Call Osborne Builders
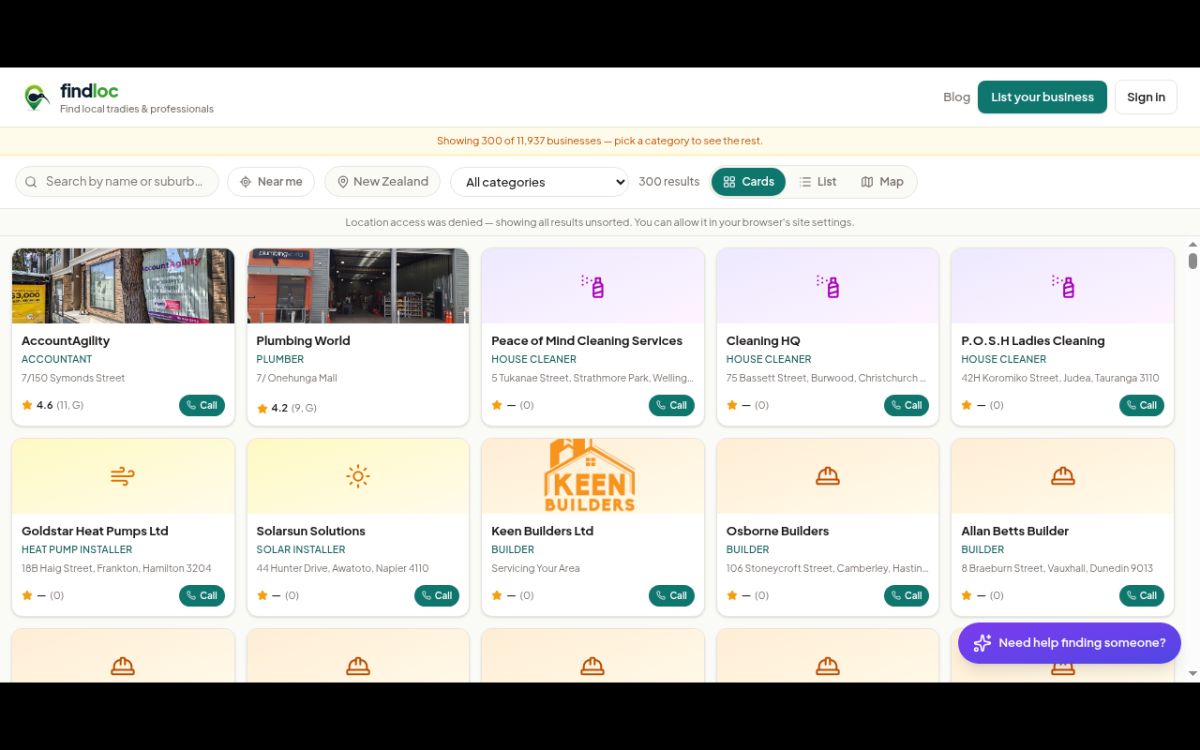The height and width of the screenshot is (750, 1200). point(907,595)
